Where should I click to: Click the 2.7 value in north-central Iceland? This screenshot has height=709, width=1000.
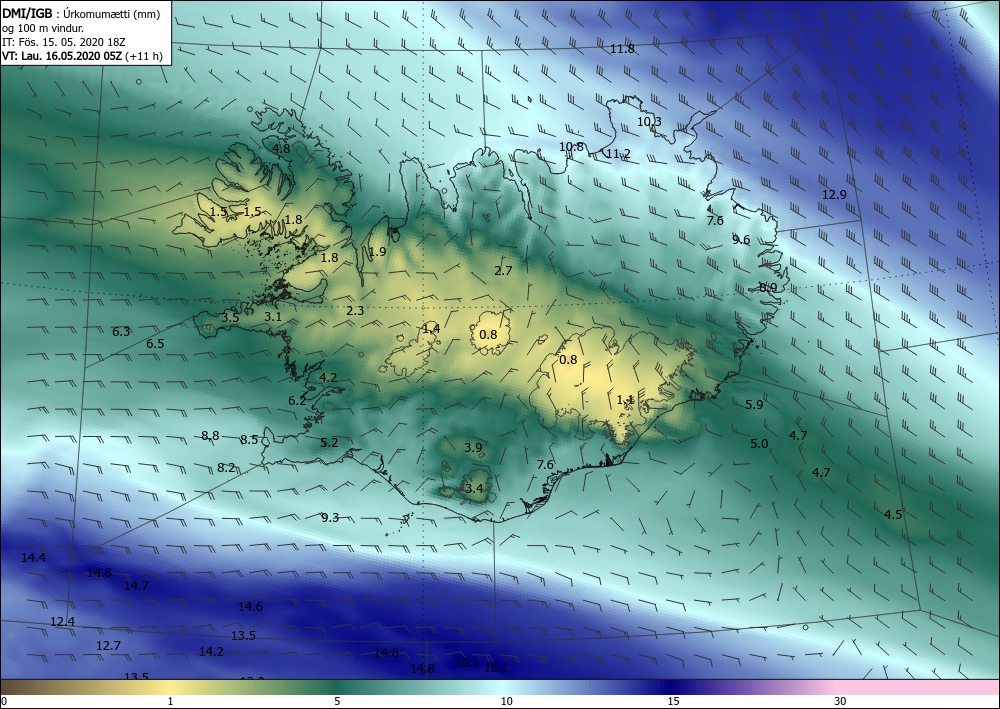tap(503, 270)
